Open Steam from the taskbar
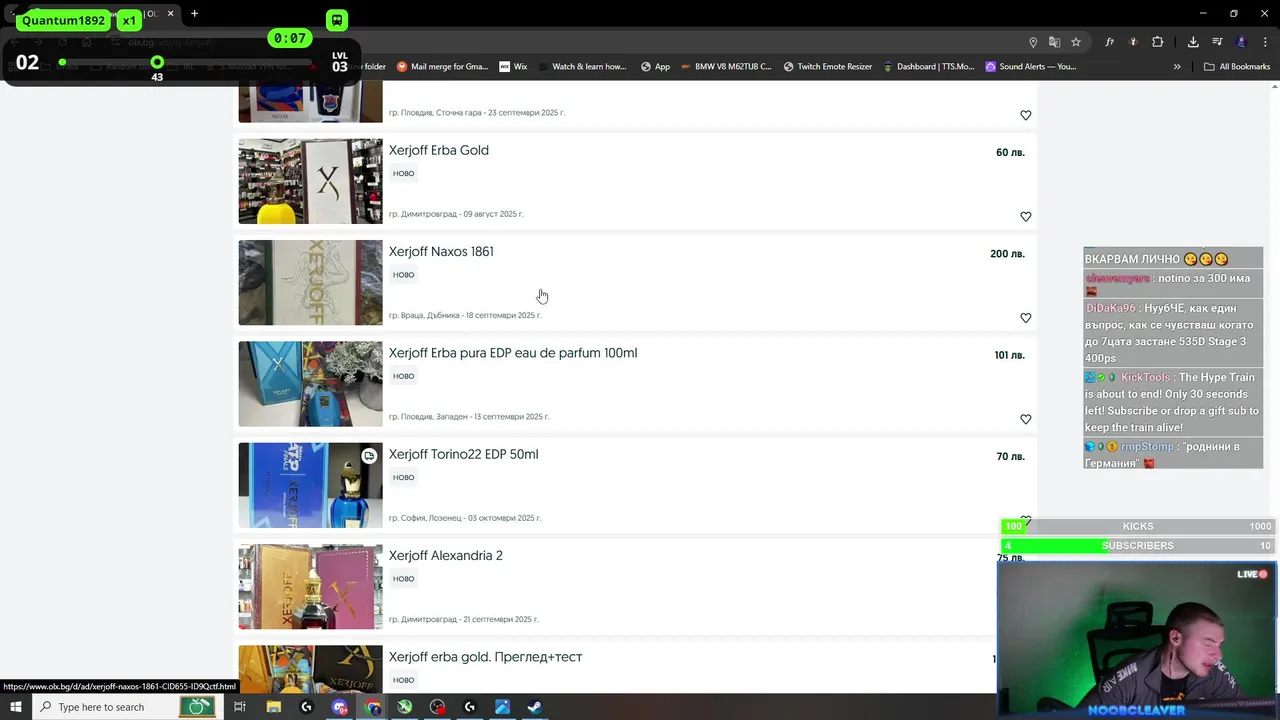The image size is (1280, 720). [534, 707]
